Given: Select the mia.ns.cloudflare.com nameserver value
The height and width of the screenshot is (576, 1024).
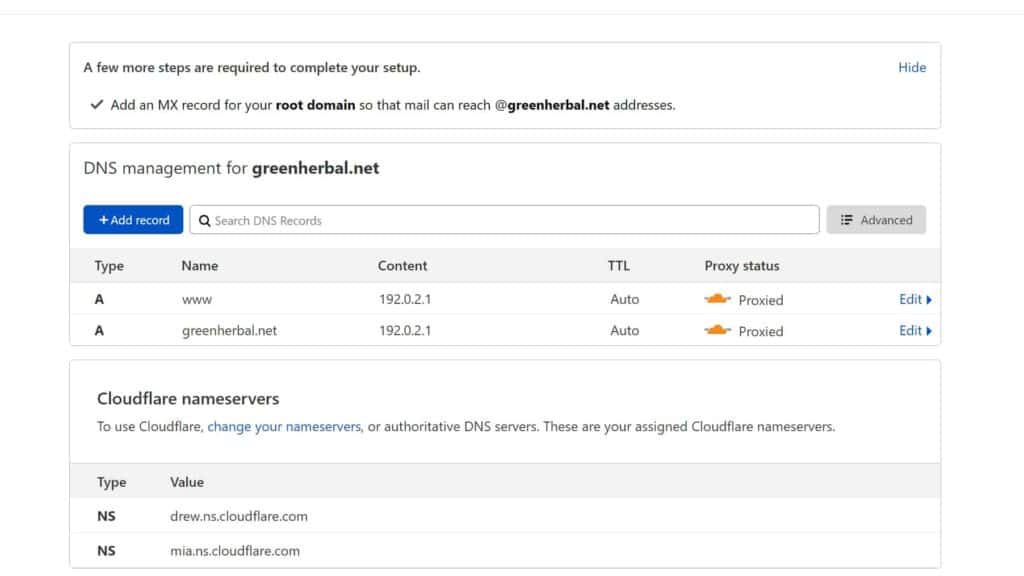Looking at the screenshot, I should [235, 550].
